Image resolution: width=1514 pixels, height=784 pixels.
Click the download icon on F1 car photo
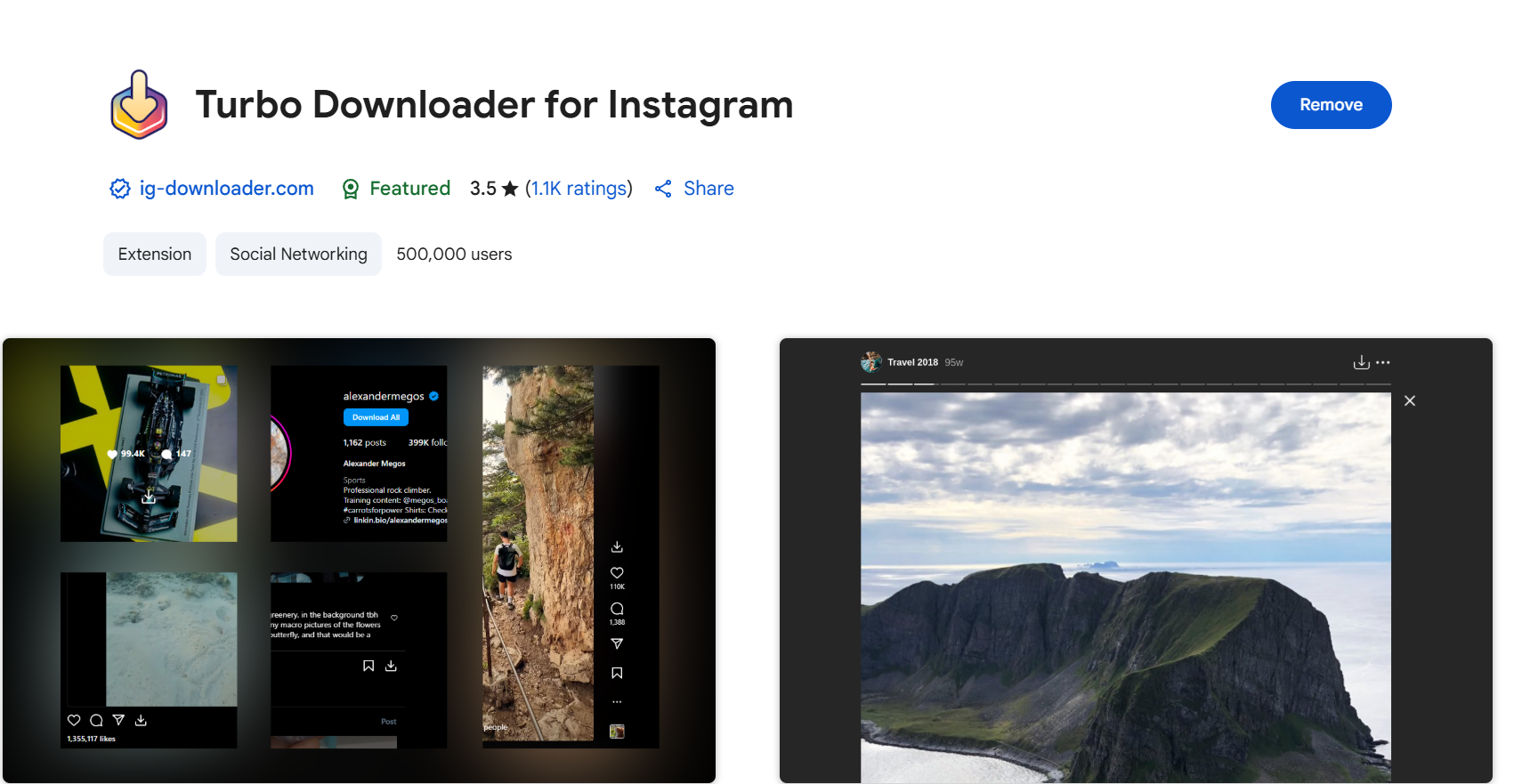pyautogui.click(x=149, y=497)
